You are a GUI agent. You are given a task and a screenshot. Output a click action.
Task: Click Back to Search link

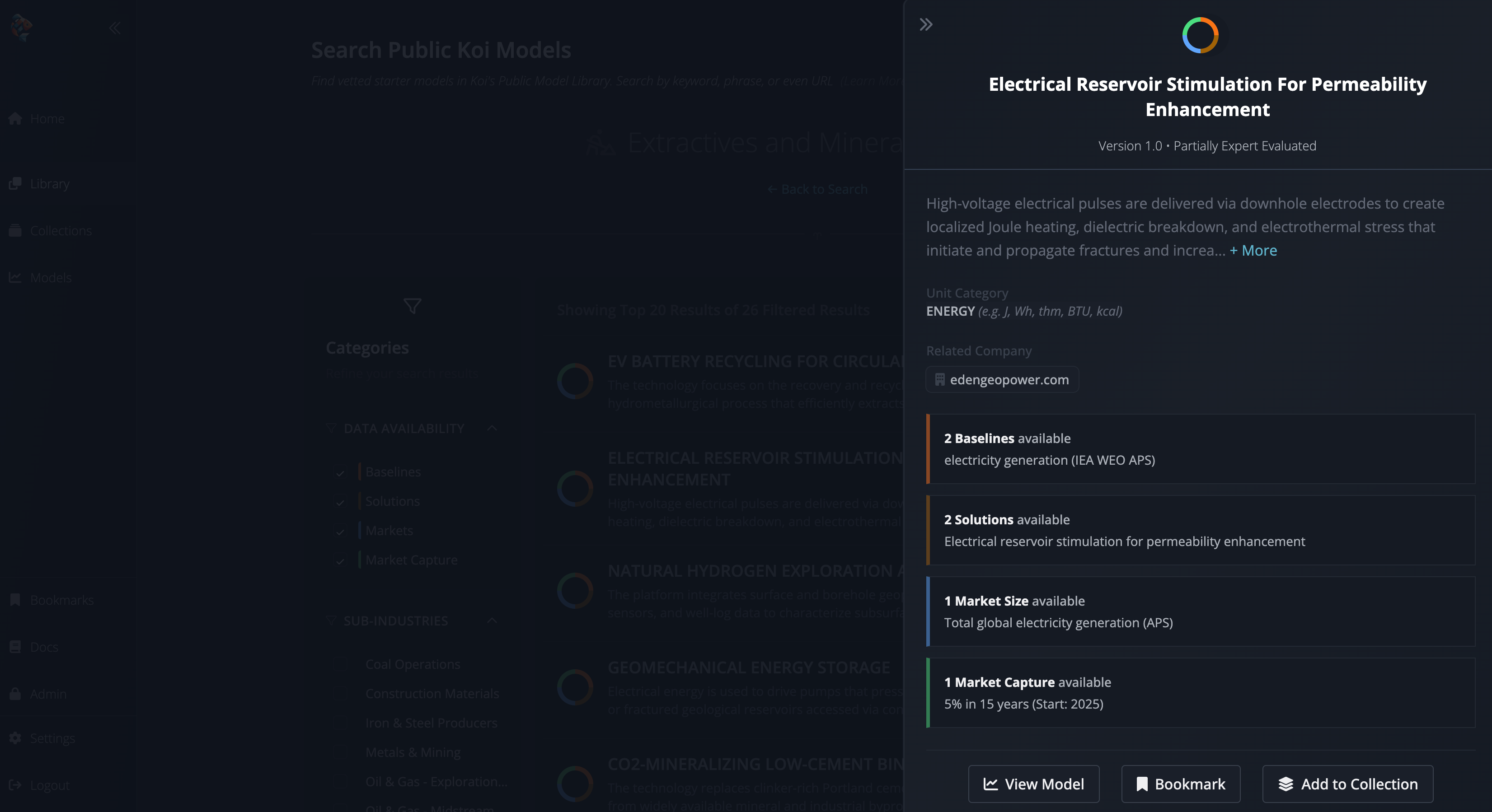[x=817, y=189]
